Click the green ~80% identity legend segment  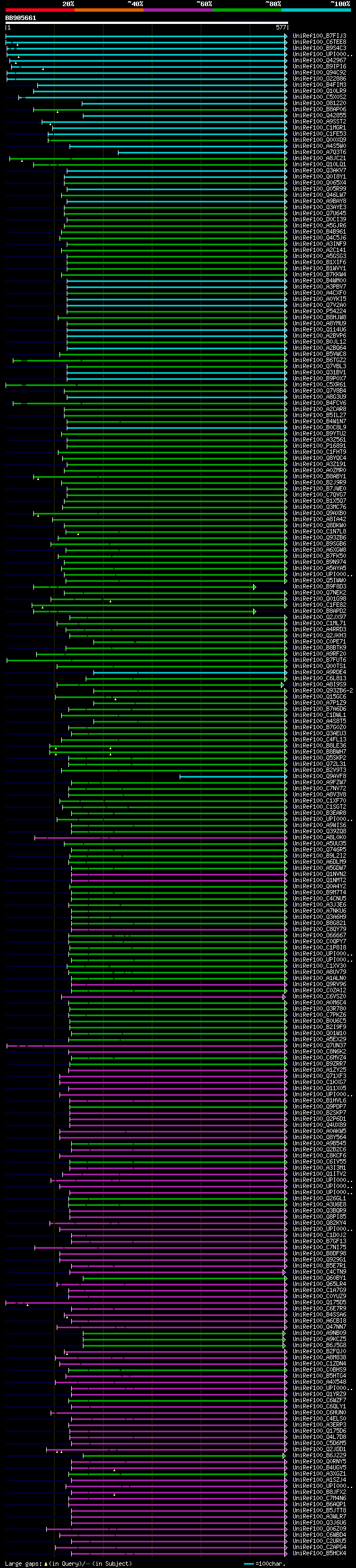tap(247, 10)
